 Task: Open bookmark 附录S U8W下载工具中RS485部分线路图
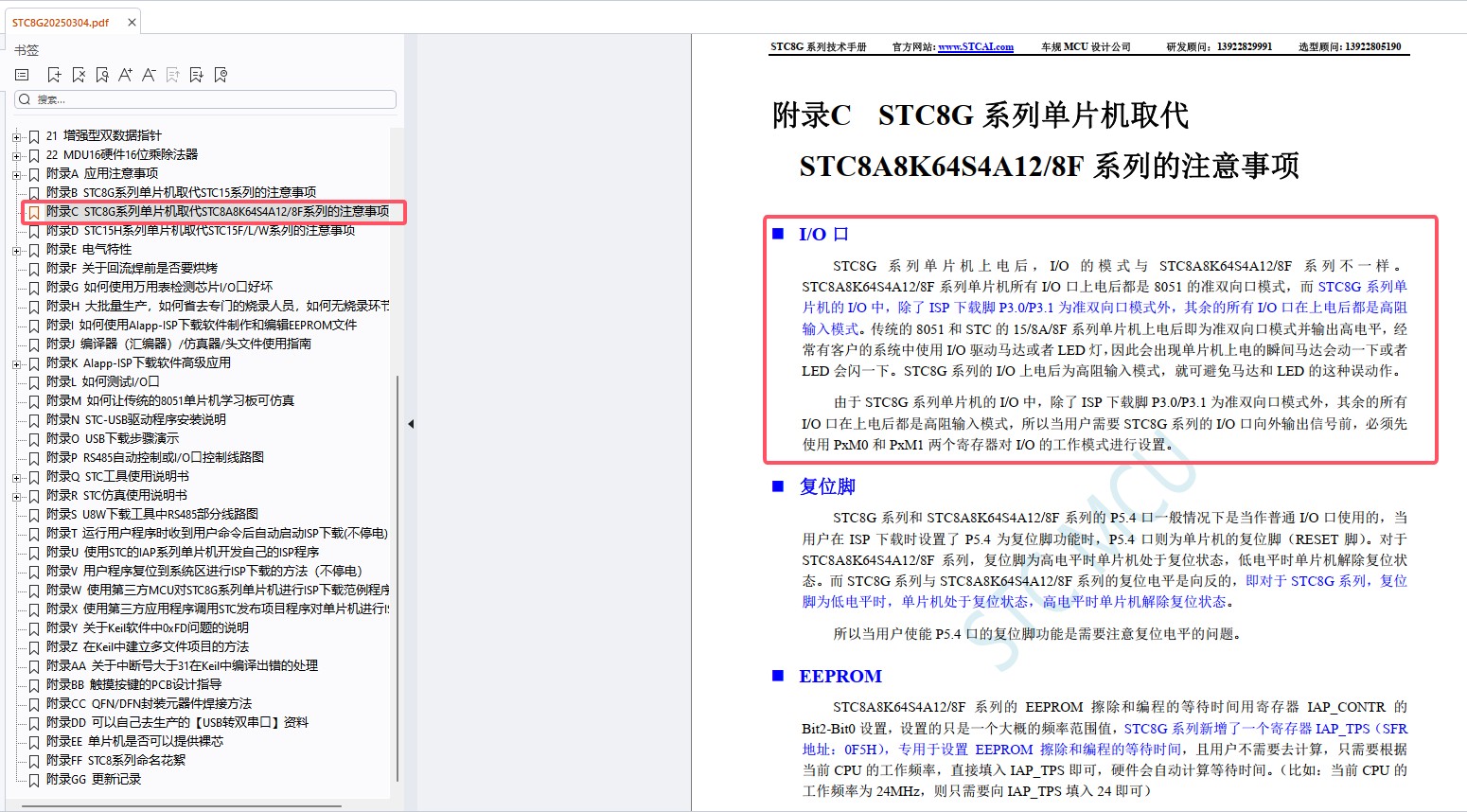pos(151,515)
